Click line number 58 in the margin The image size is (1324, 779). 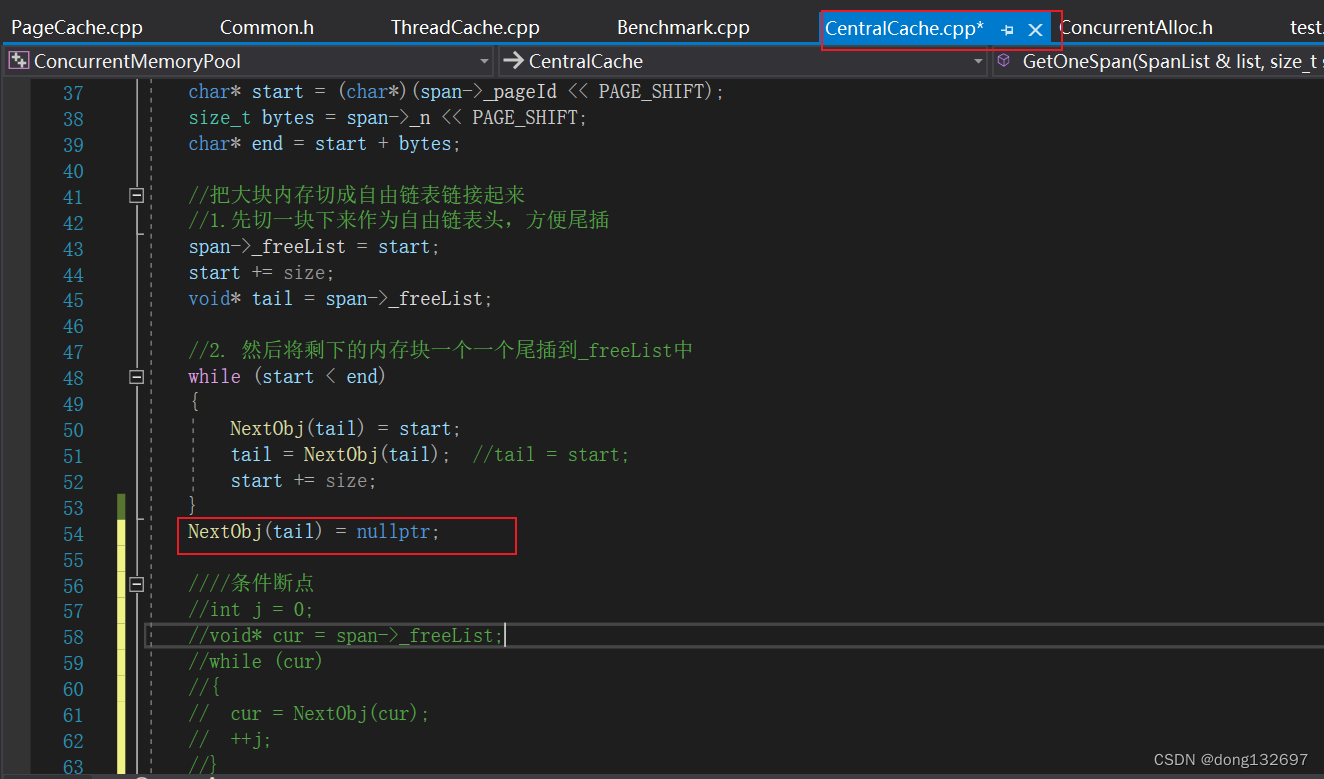pos(73,637)
